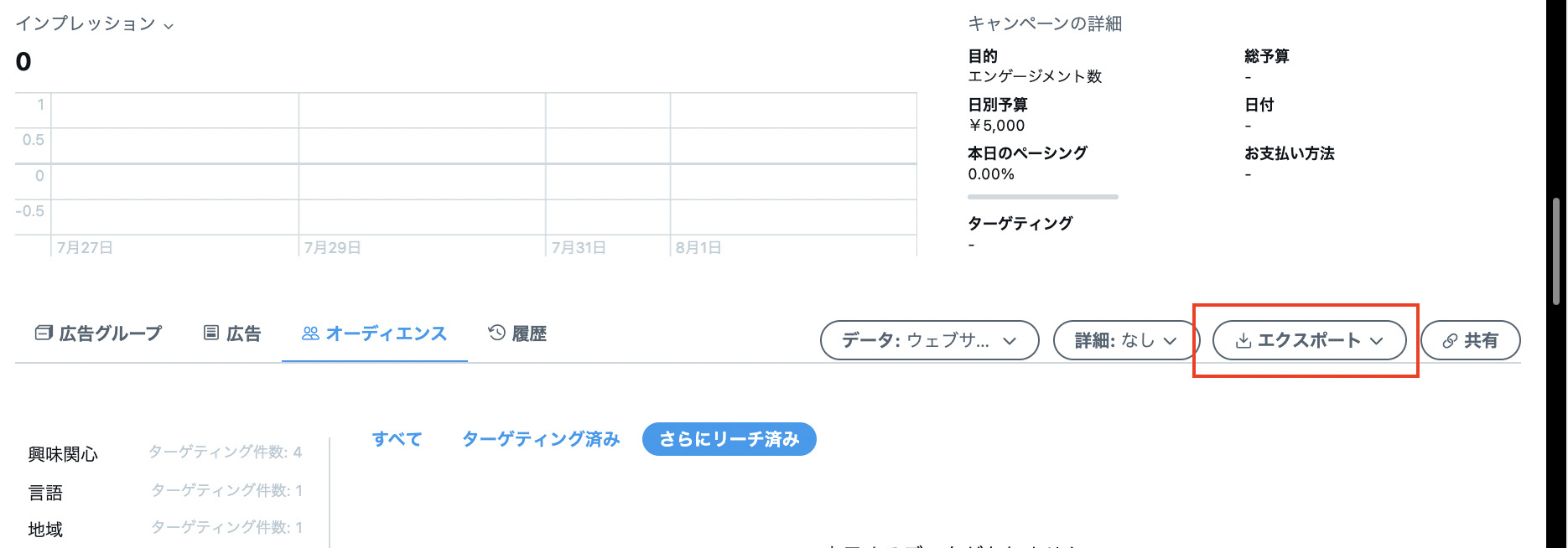Click the ad icon beside 広告 tab
The height and width of the screenshot is (548, 1568).
coord(211,333)
